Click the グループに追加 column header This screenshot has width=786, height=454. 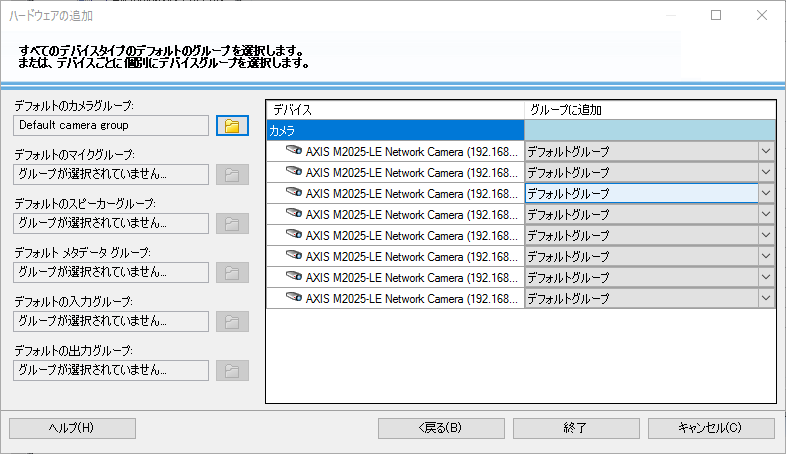tap(650, 110)
